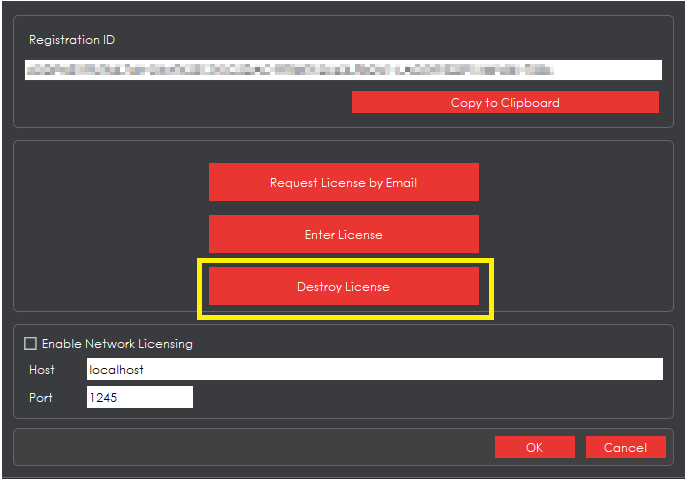Click the Enable Network Licensing label text
692x484 pixels.
117,344
